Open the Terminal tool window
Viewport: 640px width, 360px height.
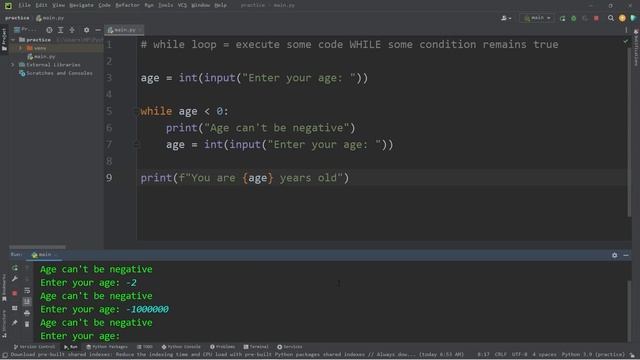[x=256, y=347]
